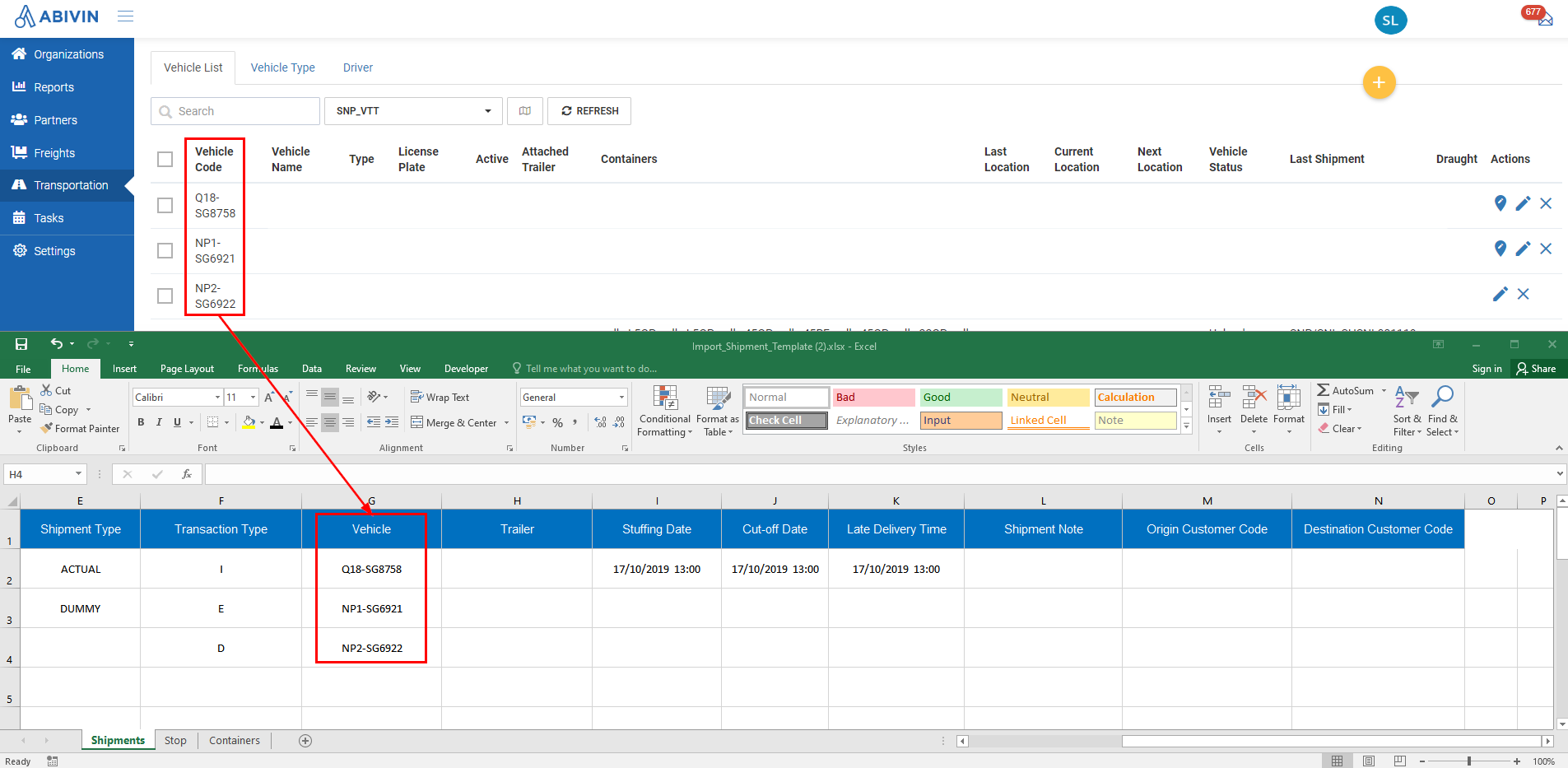
Task: Switch to Page Layout view in status bar
Action: click(x=1369, y=761)
